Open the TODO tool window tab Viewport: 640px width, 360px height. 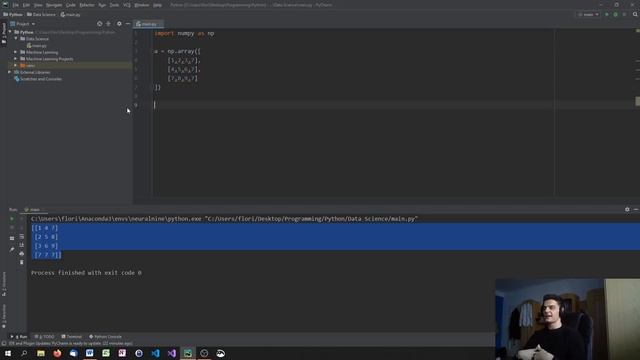[44, 337]
